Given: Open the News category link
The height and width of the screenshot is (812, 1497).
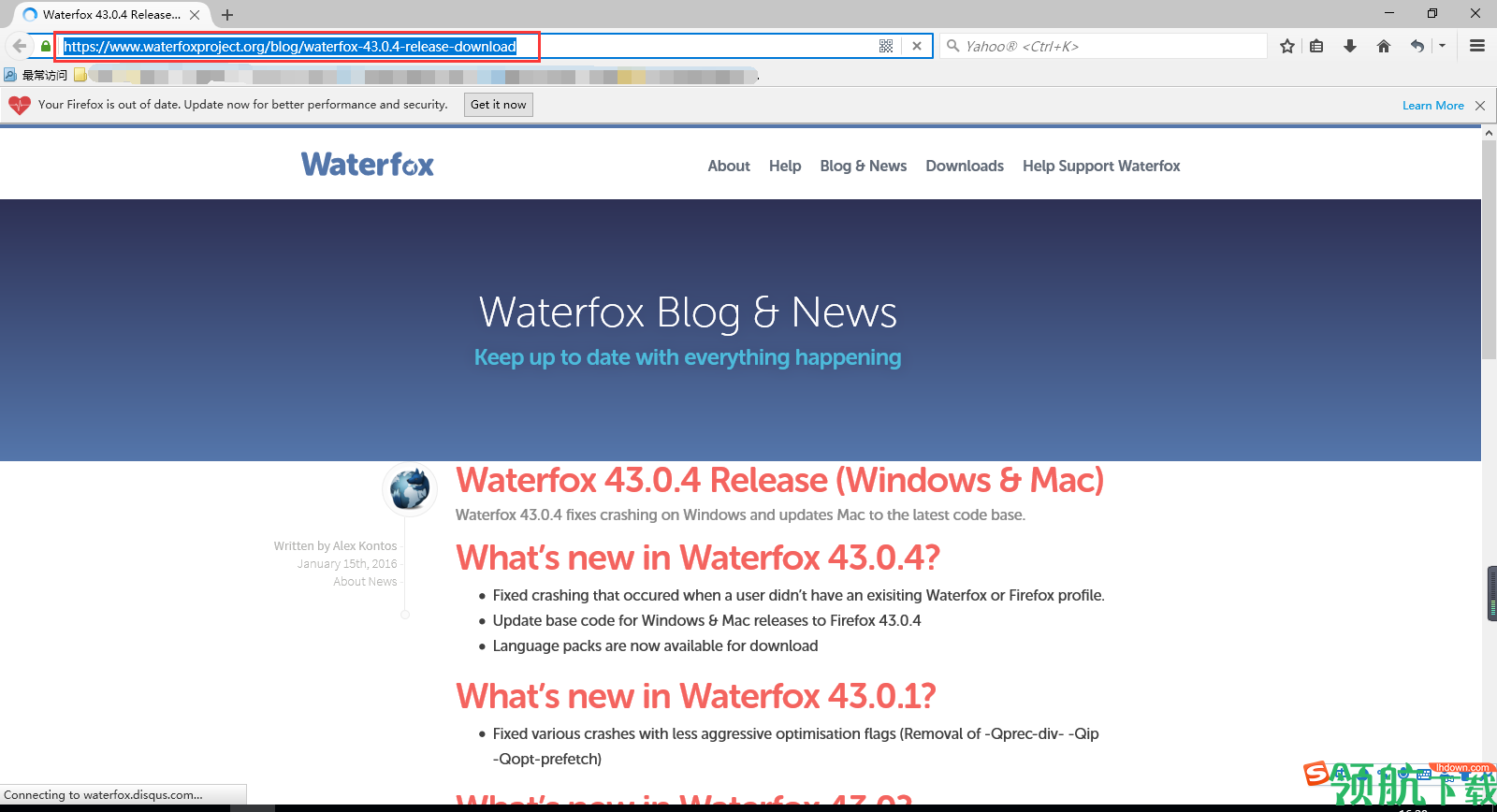Looking at the screenshot, I should pos(383,582).
